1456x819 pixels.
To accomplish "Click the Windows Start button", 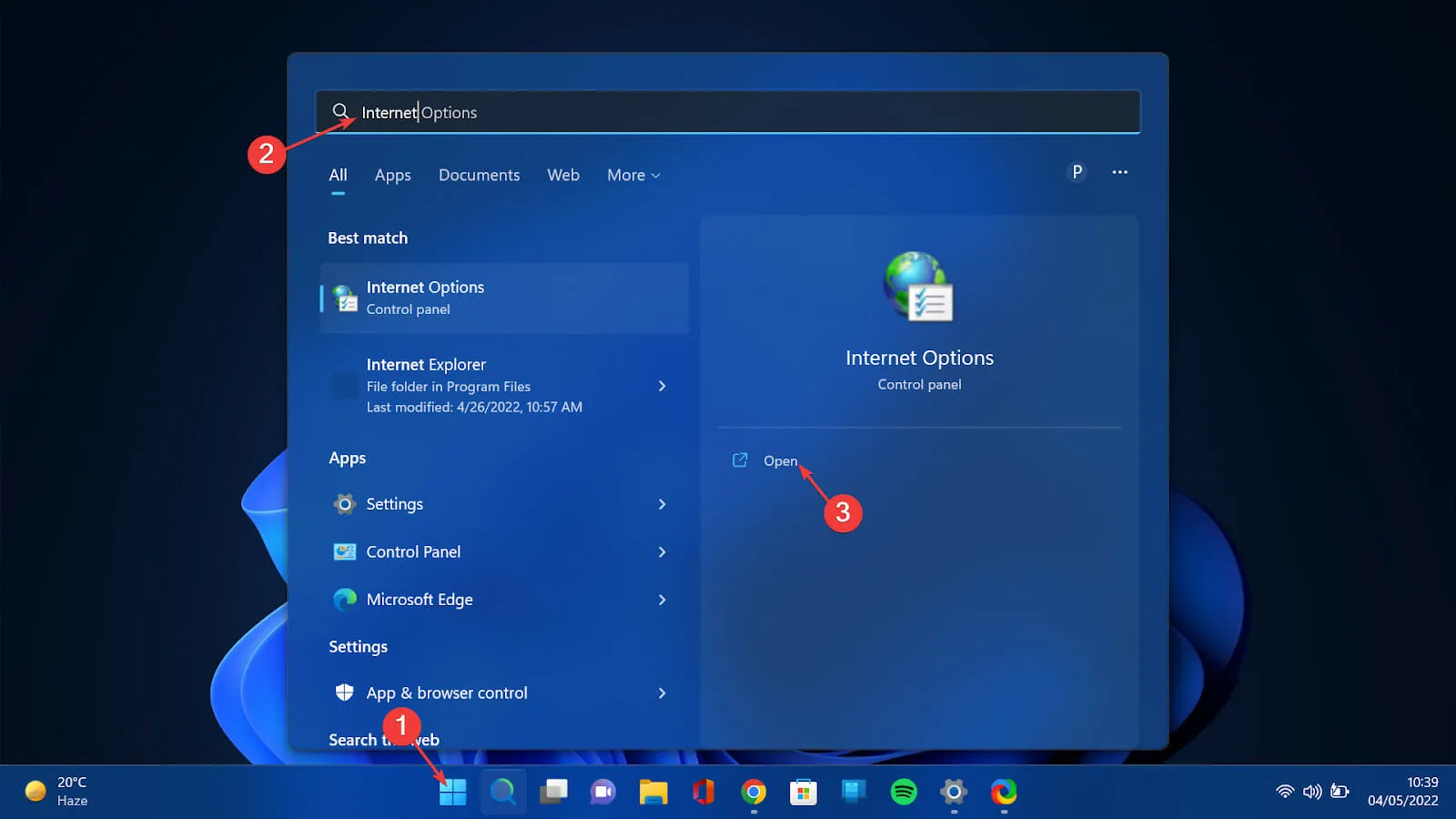I will [x=452, y=792].
